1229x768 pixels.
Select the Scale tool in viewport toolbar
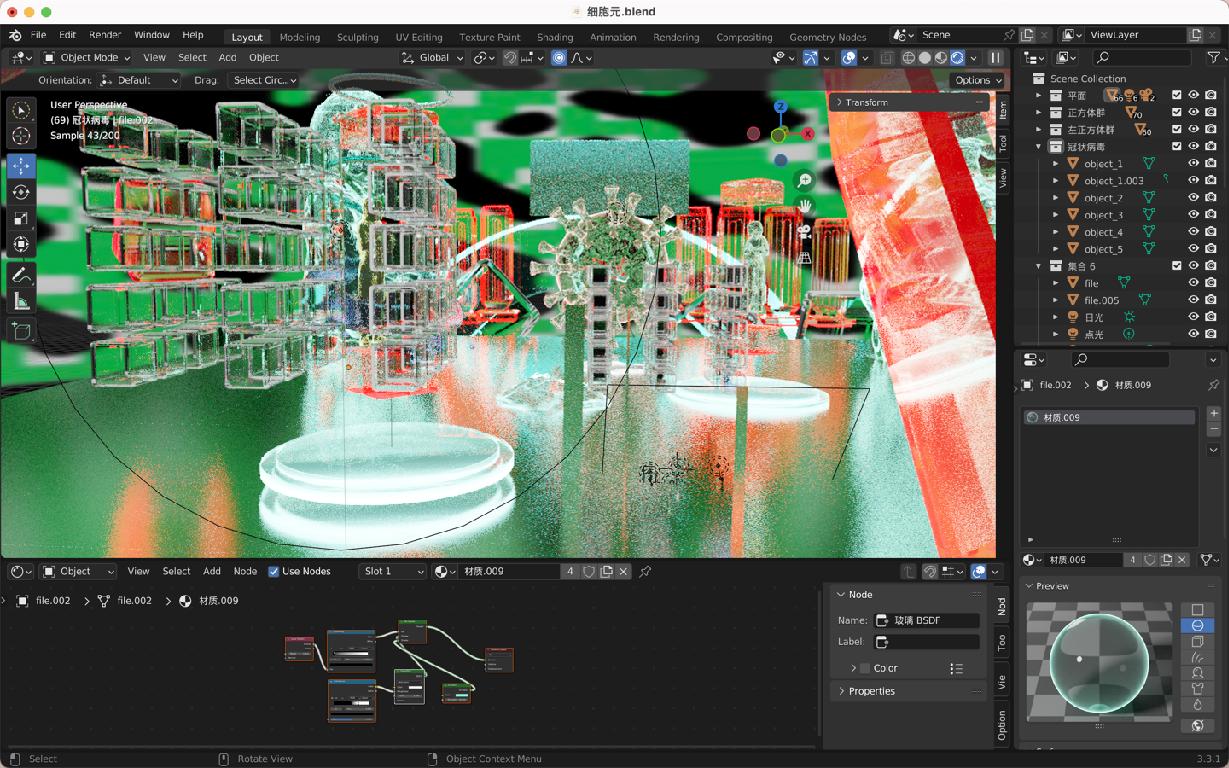point(21,218)
